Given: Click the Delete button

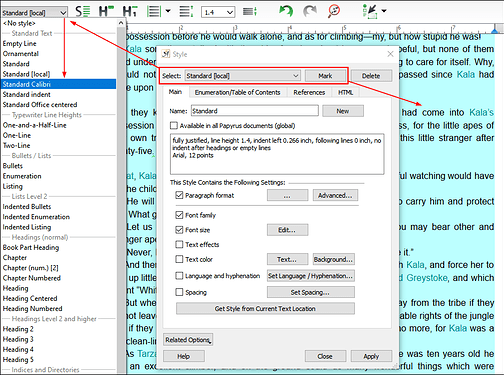Looking at the screenshot, I should [371, 76].
